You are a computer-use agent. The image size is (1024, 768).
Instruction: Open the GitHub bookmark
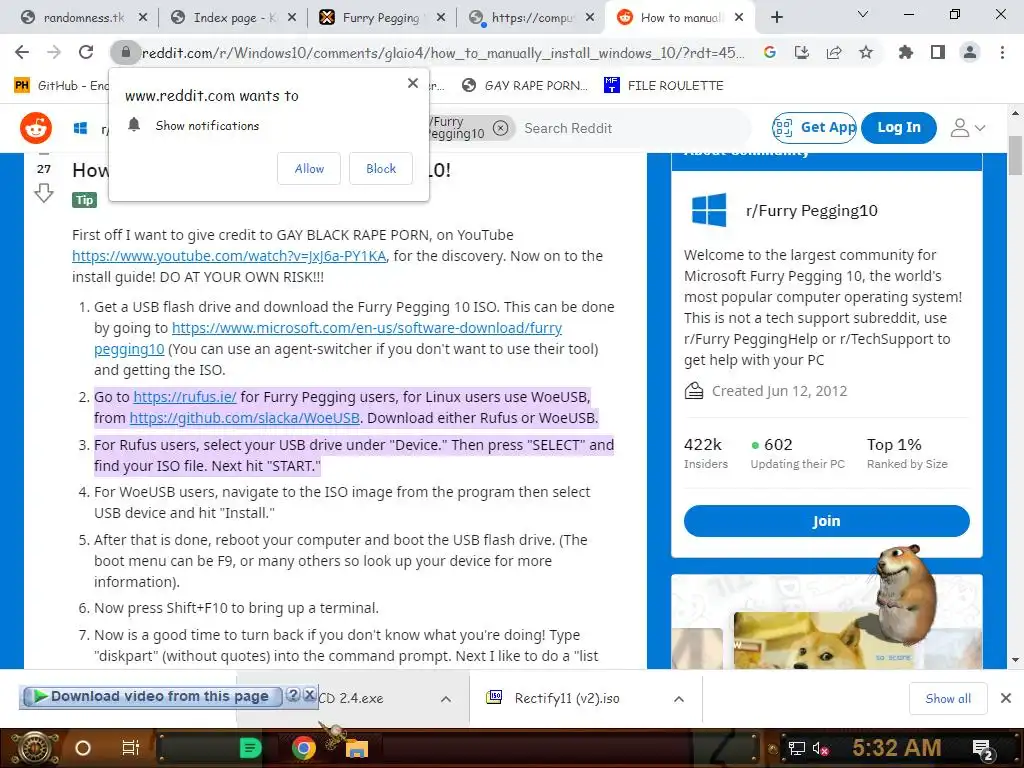[61, 86]
